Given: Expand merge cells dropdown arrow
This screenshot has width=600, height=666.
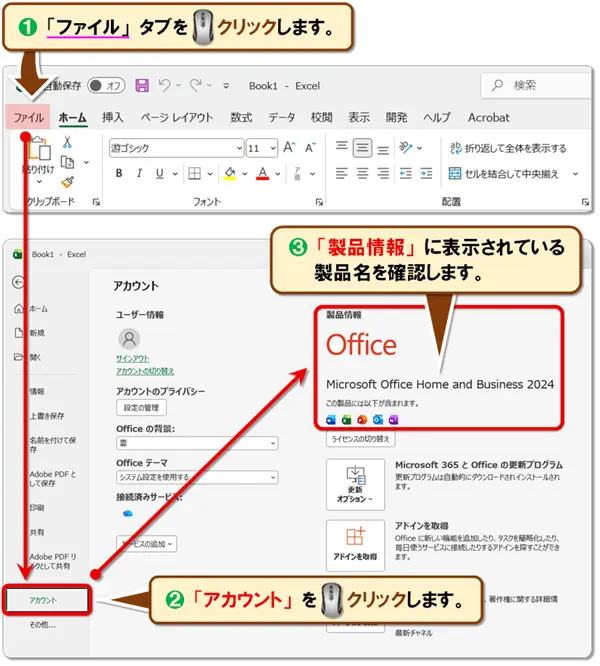Looking at the screenshot, I should (x=575, y=174).
